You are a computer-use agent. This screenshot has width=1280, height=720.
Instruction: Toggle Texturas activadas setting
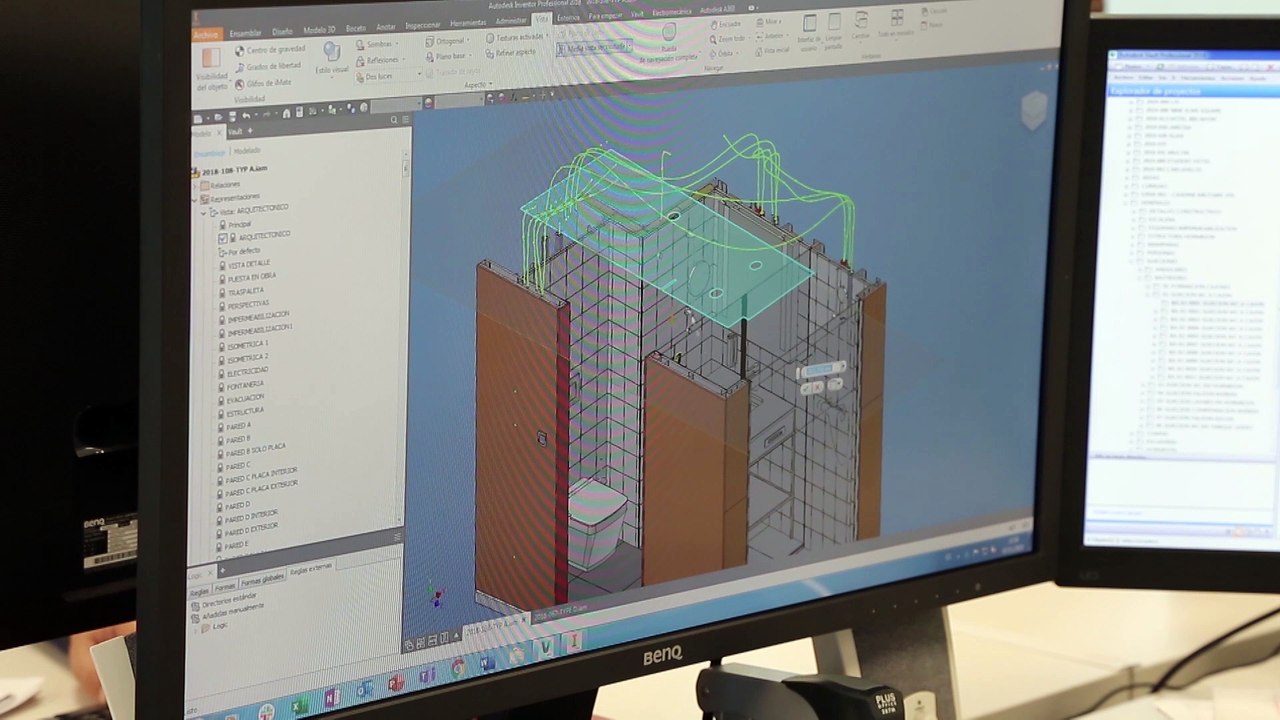515,38
